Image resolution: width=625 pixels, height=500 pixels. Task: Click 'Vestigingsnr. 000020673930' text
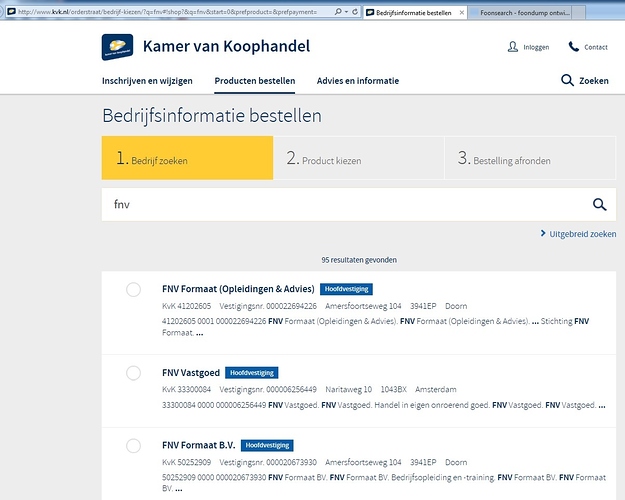tap(268, 463)
